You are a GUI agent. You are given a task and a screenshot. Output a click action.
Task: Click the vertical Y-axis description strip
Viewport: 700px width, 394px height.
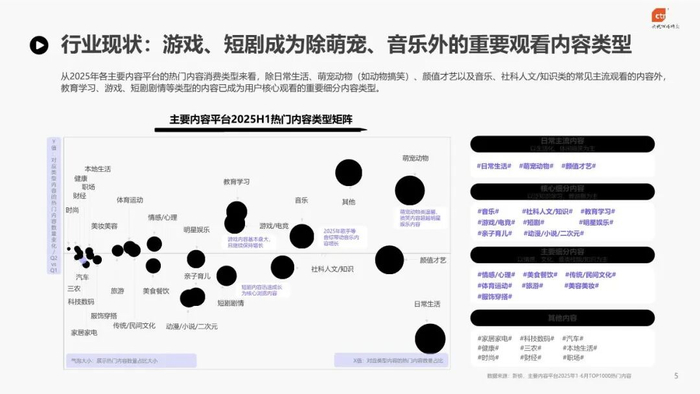pos(54,206)
